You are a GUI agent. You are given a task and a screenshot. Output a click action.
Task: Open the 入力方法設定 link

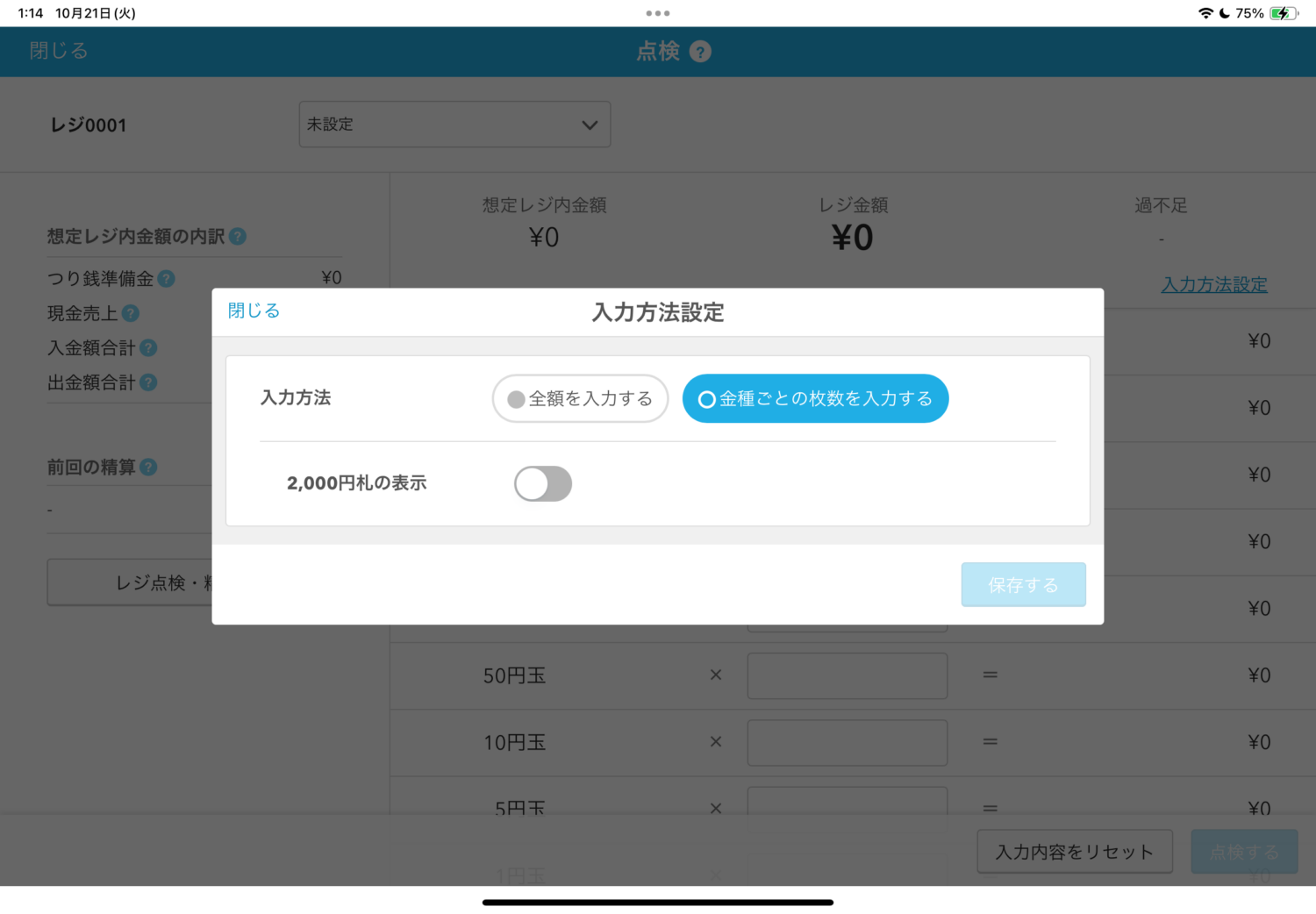tap(1213, 284)
